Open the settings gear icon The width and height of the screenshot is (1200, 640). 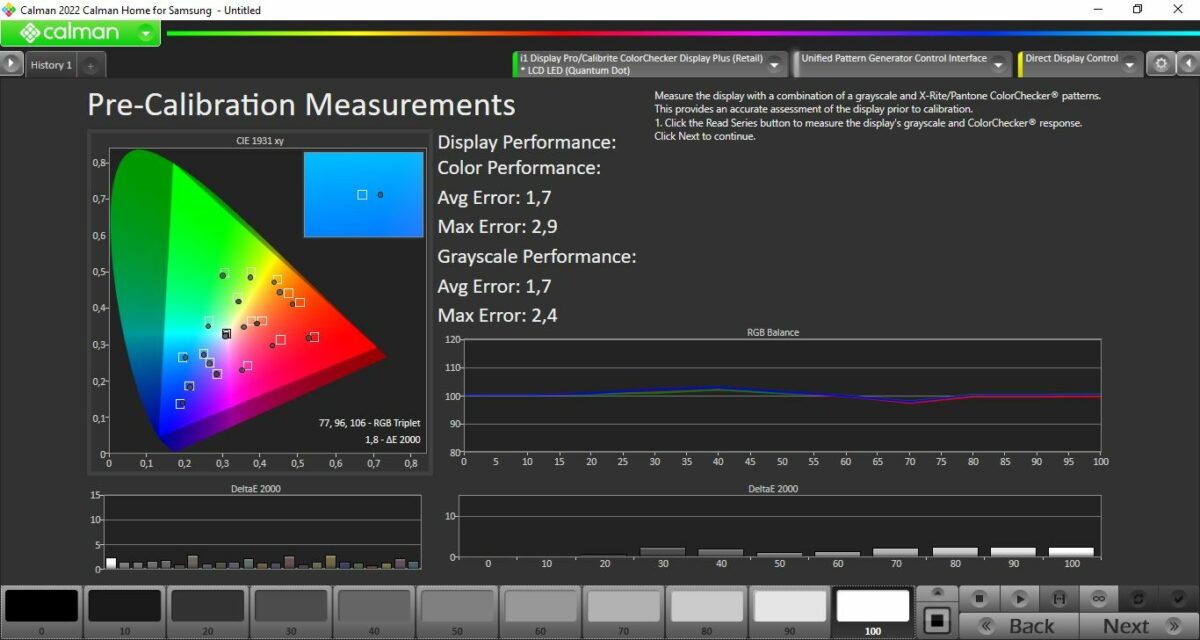click(1160, 64)
